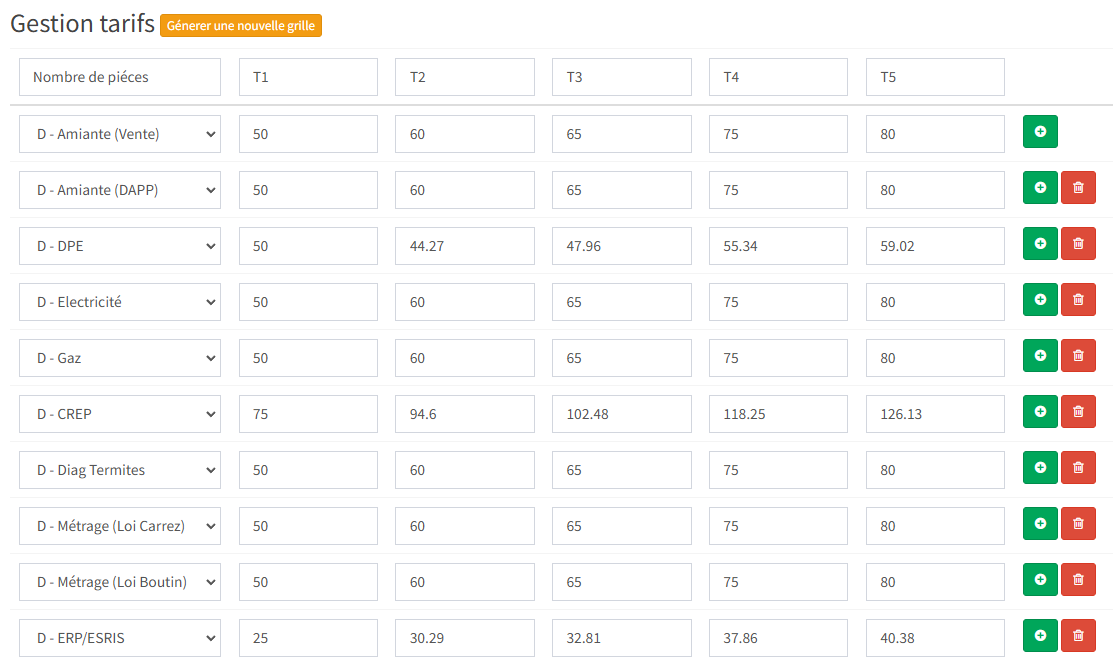
Task: Delete the CREP row
Action: (x=1078, y=412)
